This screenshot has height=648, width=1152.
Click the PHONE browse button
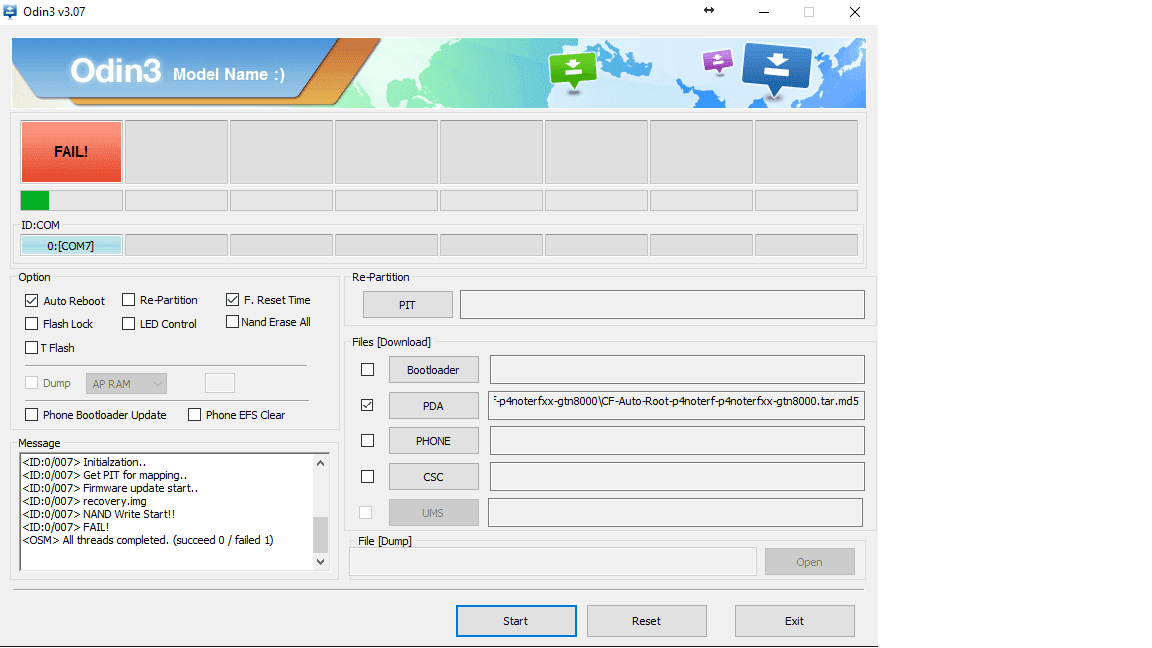pyautogui.click(x=433, y=441)
